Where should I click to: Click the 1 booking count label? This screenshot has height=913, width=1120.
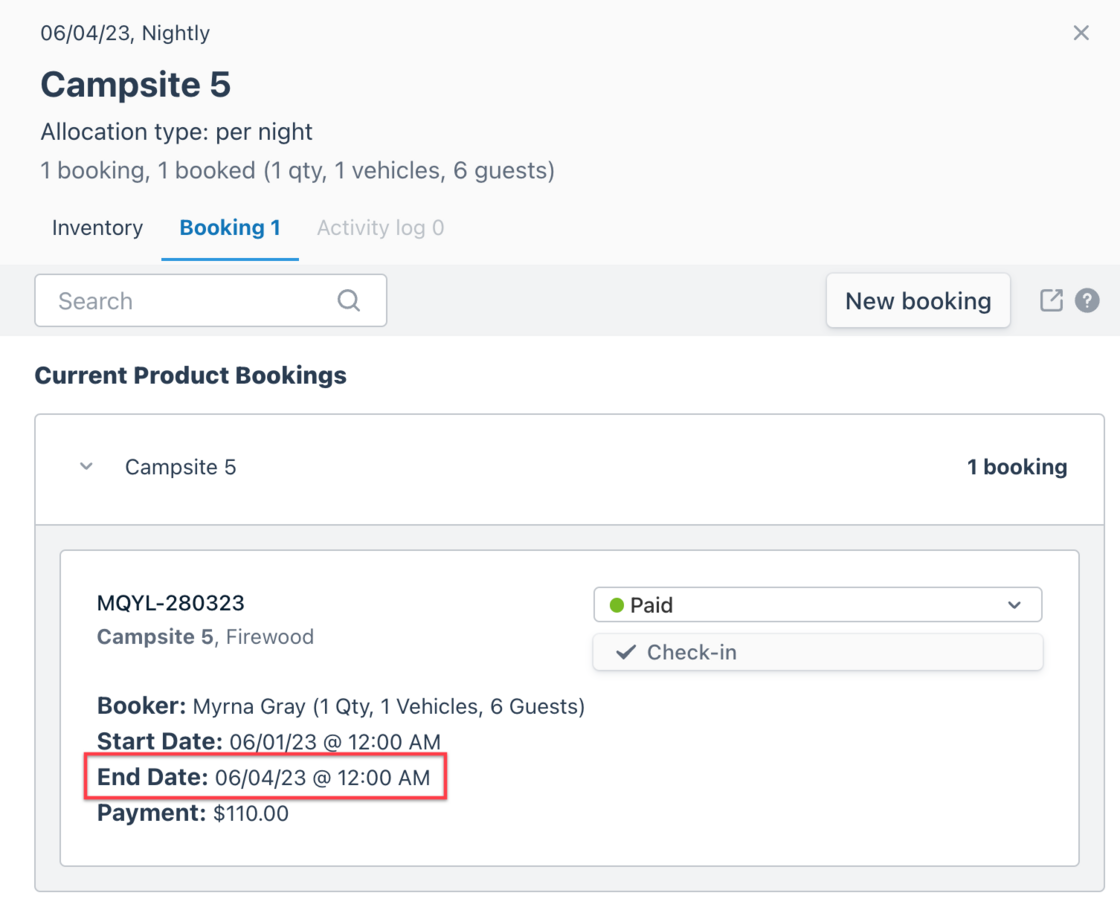[1016, 467]
